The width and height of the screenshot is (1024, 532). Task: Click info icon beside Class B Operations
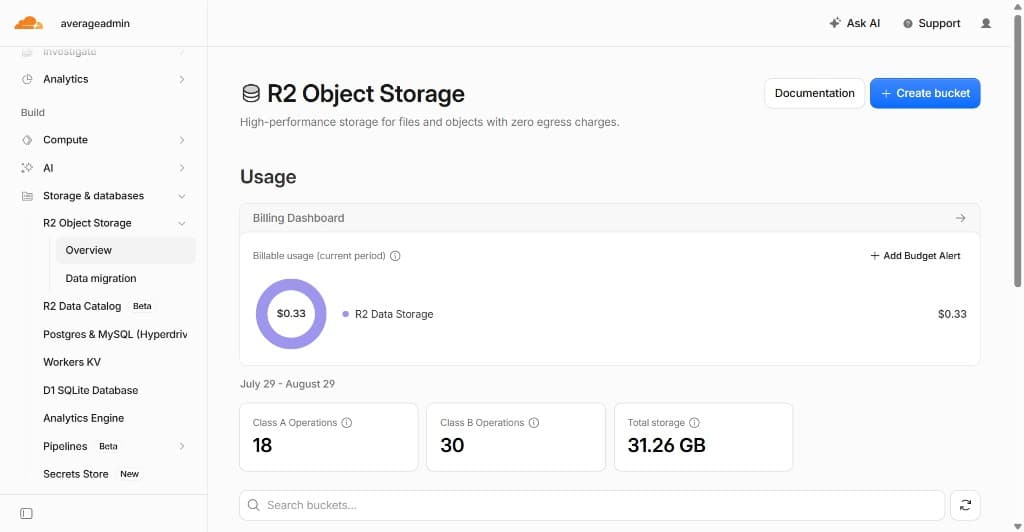534,423
